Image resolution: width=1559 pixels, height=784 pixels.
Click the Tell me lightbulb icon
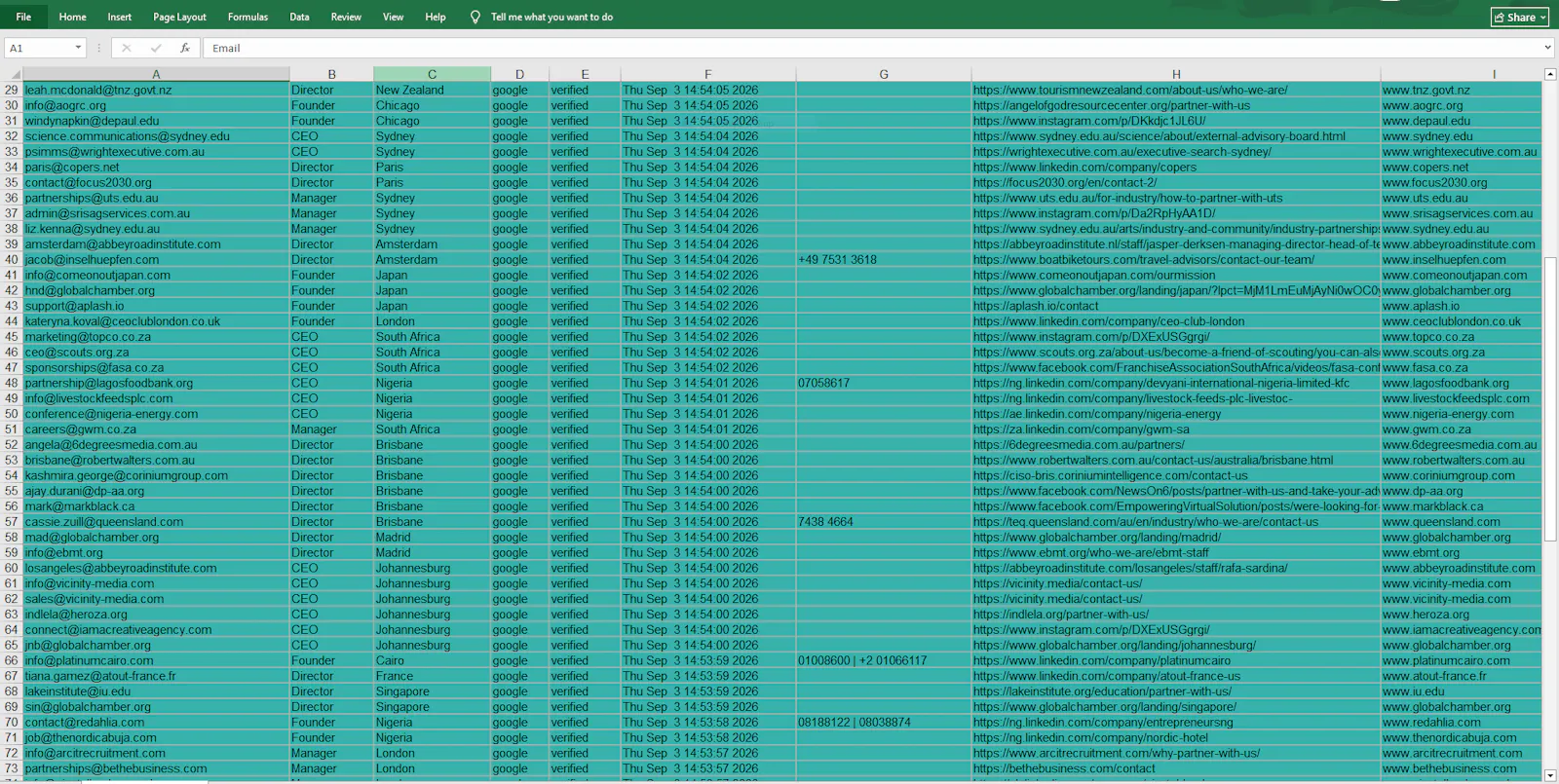point(475,17)
